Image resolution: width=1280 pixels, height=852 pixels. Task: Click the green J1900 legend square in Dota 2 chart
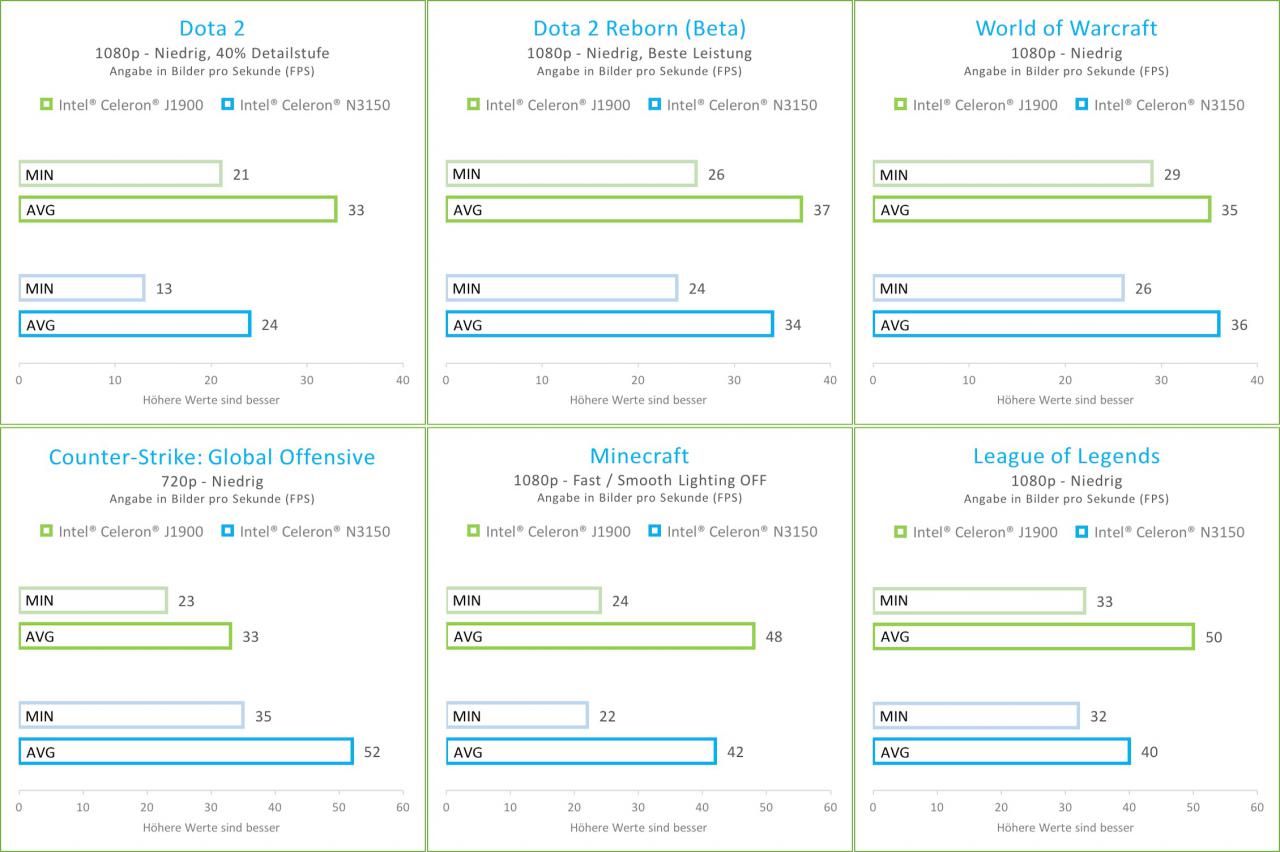click(x=46, y=104)
